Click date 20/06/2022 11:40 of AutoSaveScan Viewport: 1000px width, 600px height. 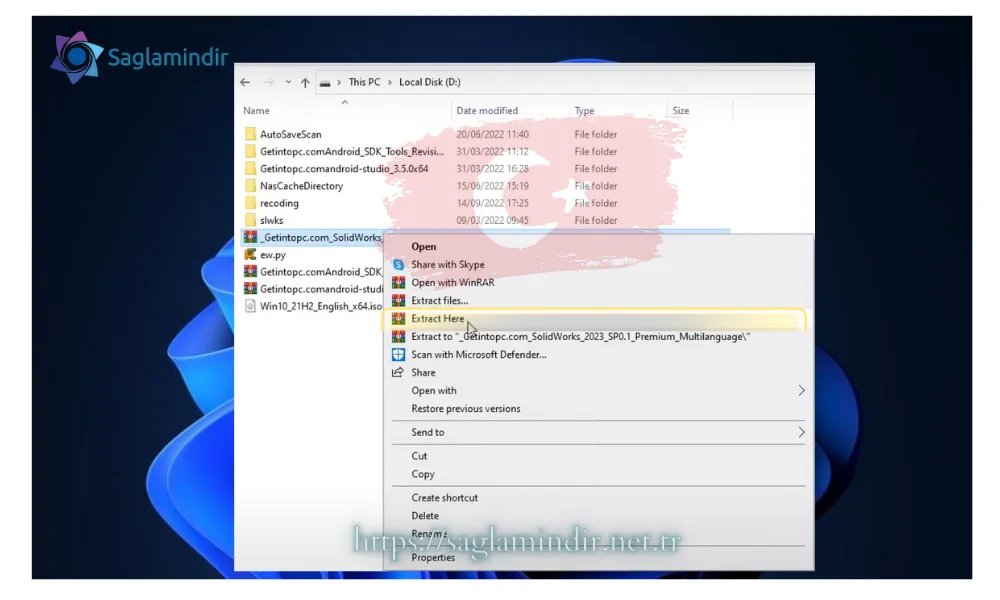[x=492, y=135]
